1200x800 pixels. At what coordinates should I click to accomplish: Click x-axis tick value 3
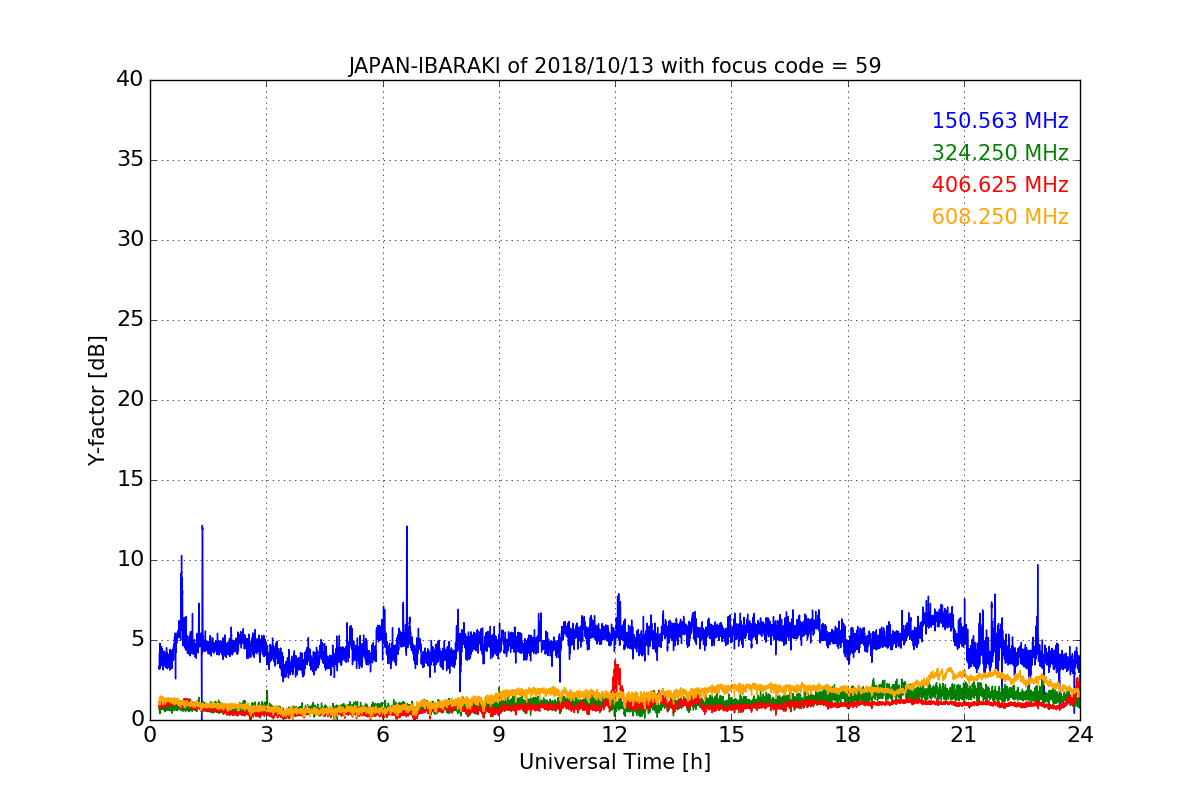point(266,734)
